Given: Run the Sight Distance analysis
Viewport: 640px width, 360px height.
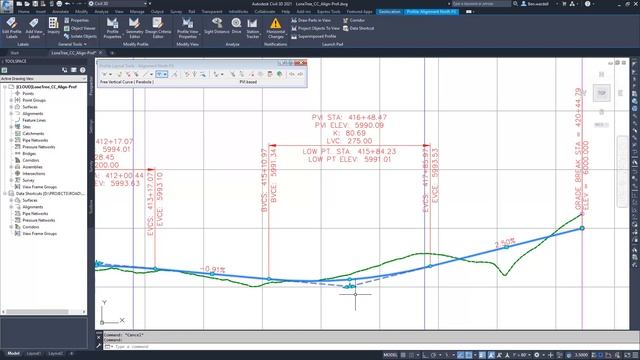Looking at the screenshot, I should click(217, 25).
